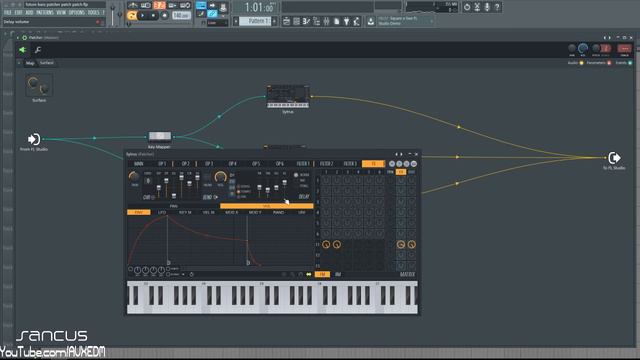Toggle pattern/song mode button

131,16
